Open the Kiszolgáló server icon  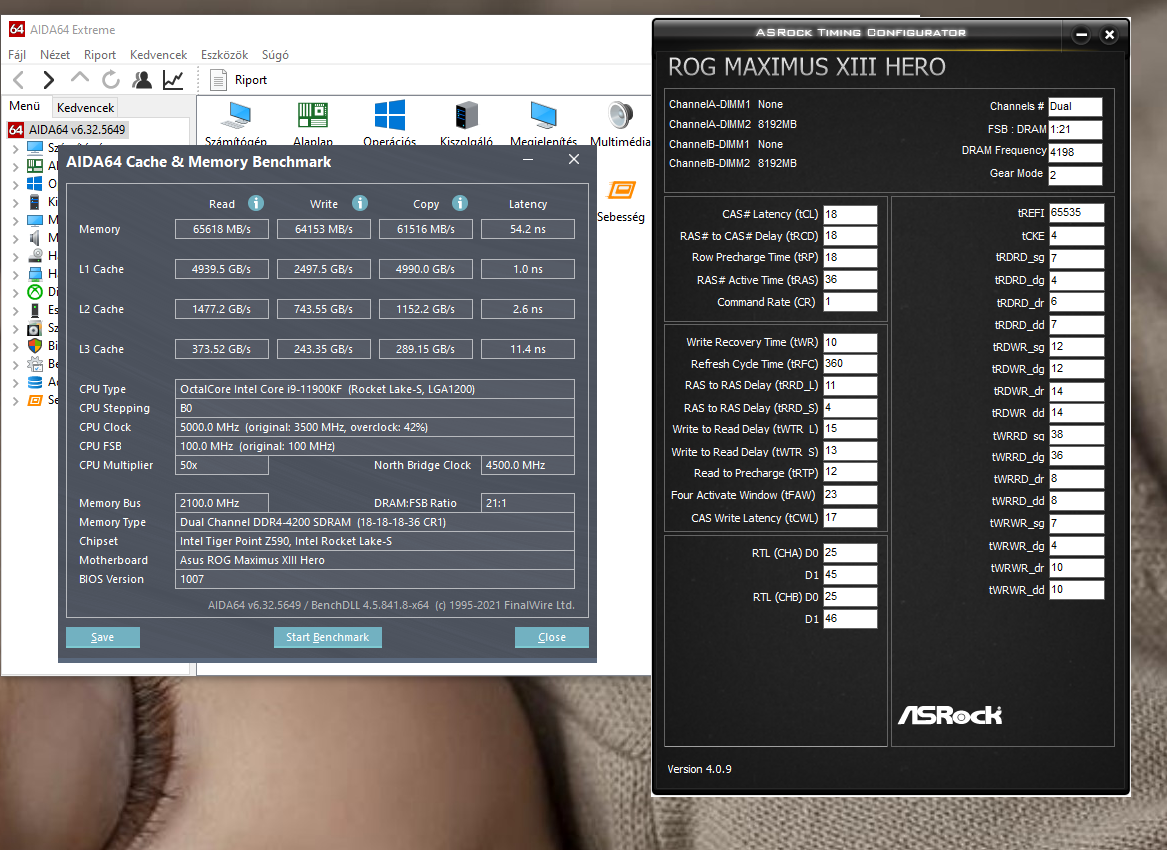tap(466, 115)
